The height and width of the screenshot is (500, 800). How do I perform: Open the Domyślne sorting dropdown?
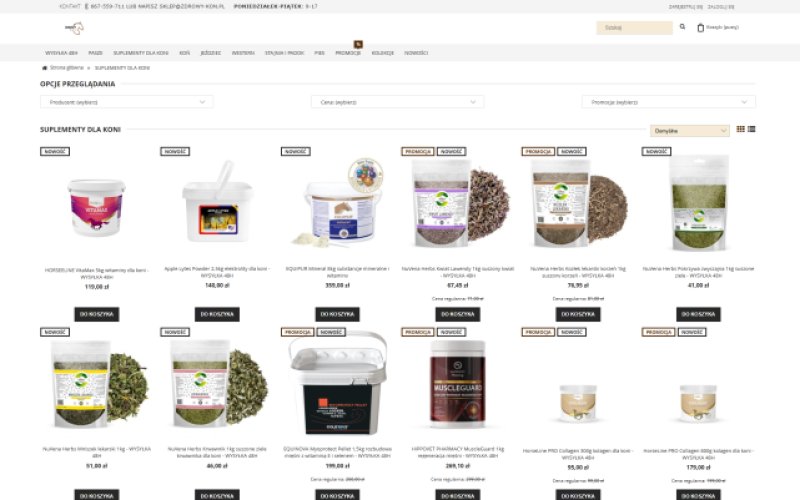click(690, 131)
